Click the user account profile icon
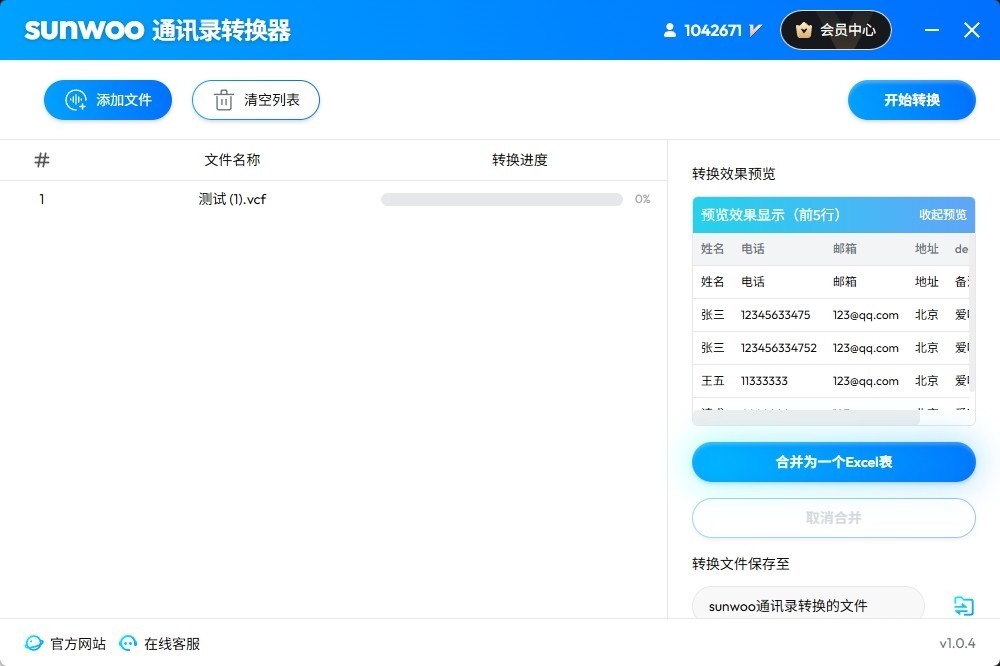The width and height of the screenshot is (1000, 666). pos(670,30)
